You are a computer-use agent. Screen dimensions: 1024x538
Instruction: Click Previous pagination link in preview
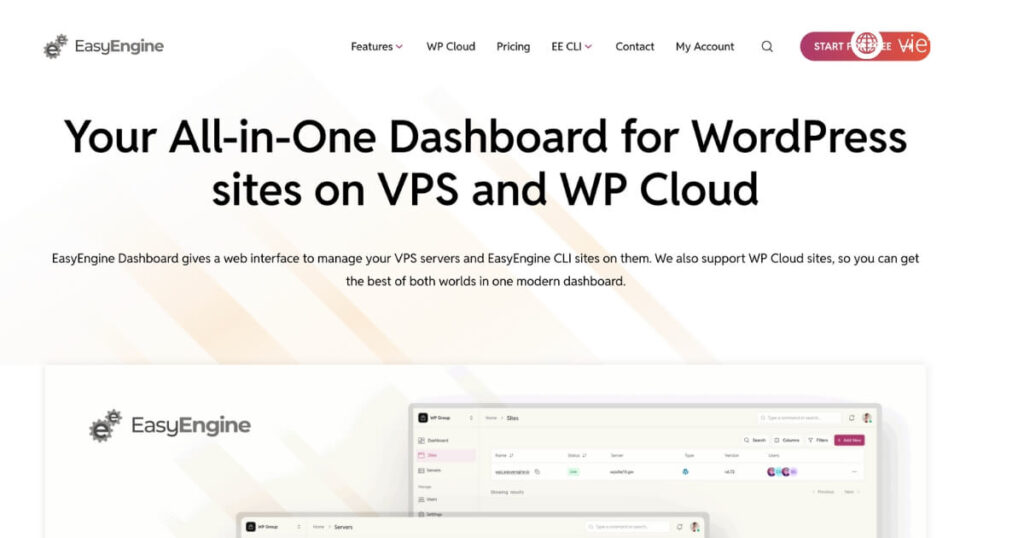click(x=824, y=492)
